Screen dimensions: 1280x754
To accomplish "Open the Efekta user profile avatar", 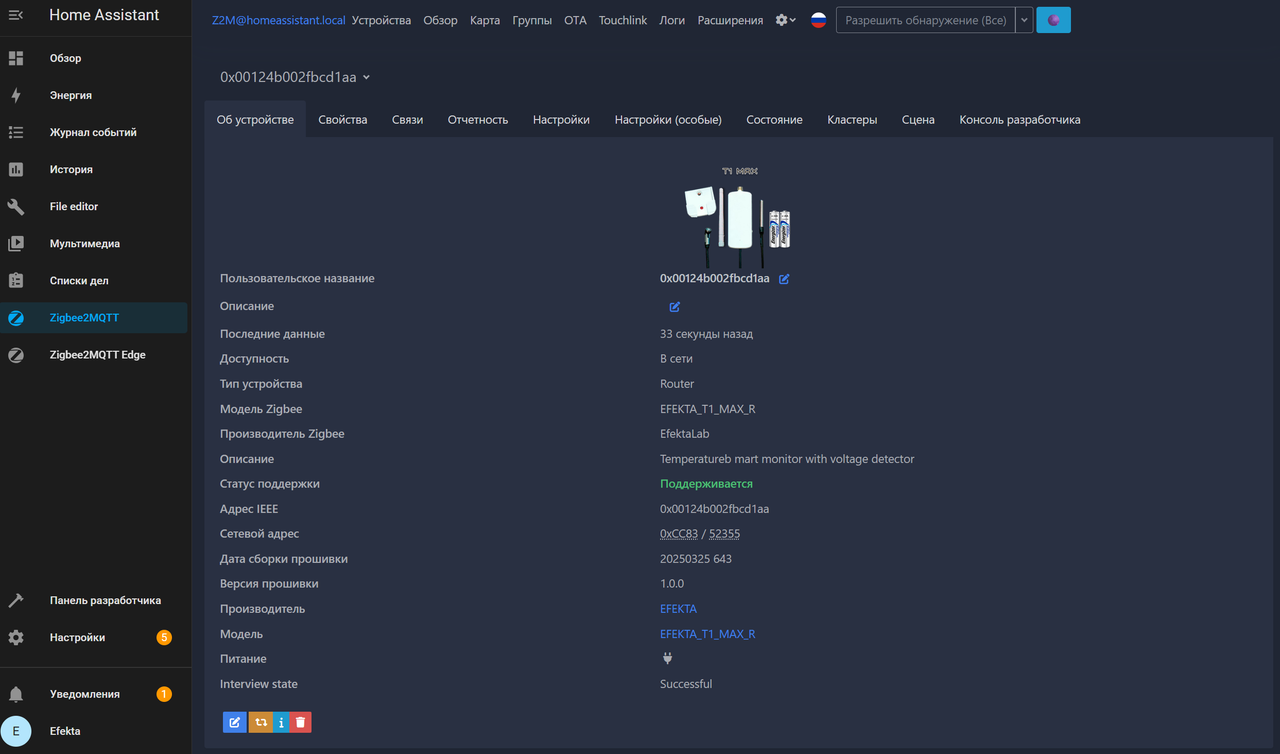I will 16,731.
